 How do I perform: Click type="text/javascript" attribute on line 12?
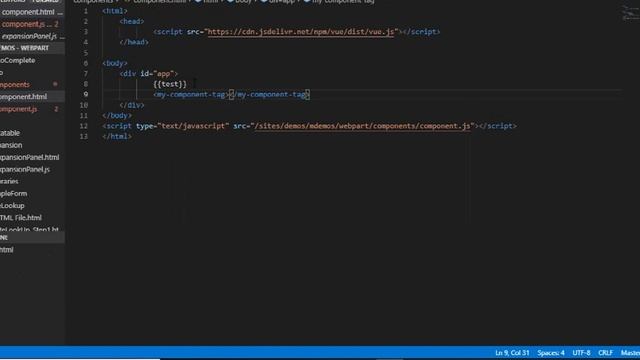coord(182,126)
